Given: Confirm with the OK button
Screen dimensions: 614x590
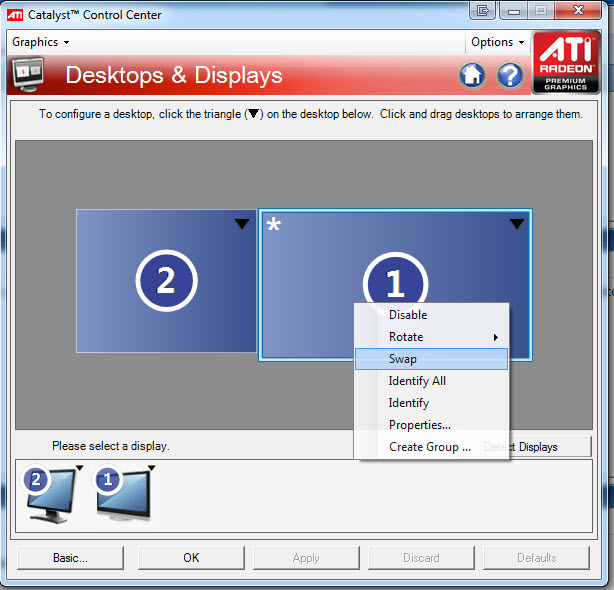Looking at the screenshot, I should click(x=191, y=558).
